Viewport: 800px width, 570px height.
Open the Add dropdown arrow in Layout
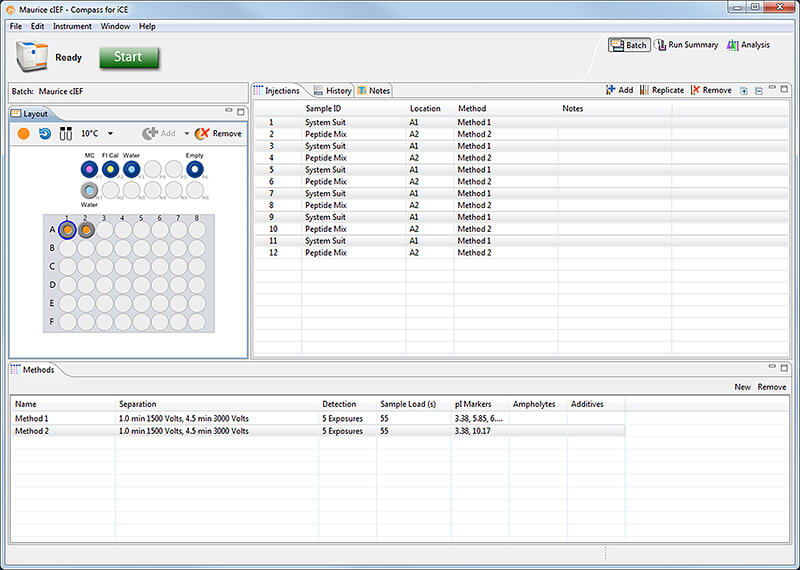[x=186, y=134]
